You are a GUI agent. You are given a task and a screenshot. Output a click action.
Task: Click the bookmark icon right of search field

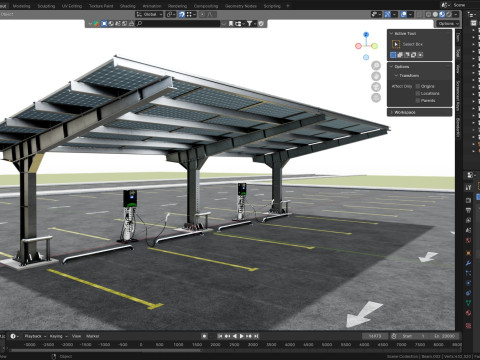(231, 24)
